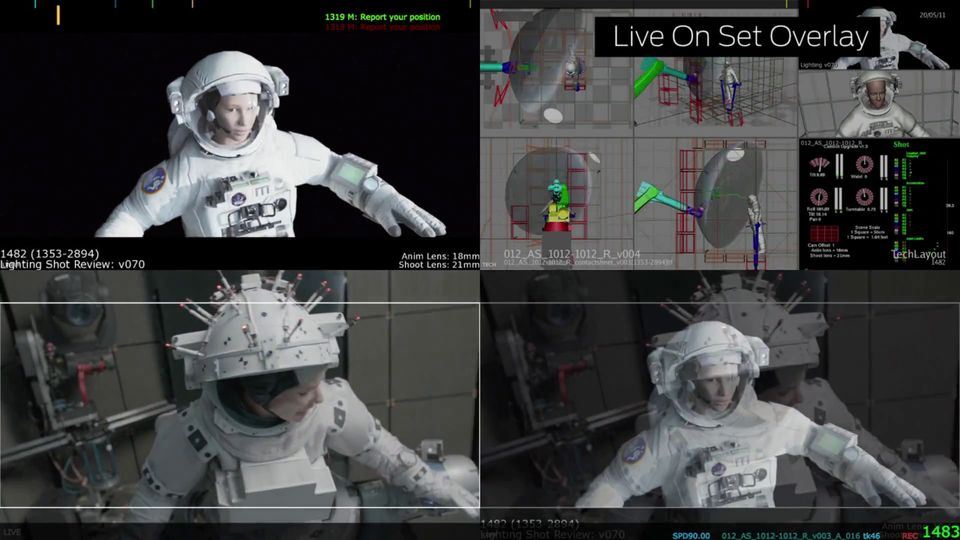Click the Roll rotation dial
The image size is (960, 540).
click(821, 198)
